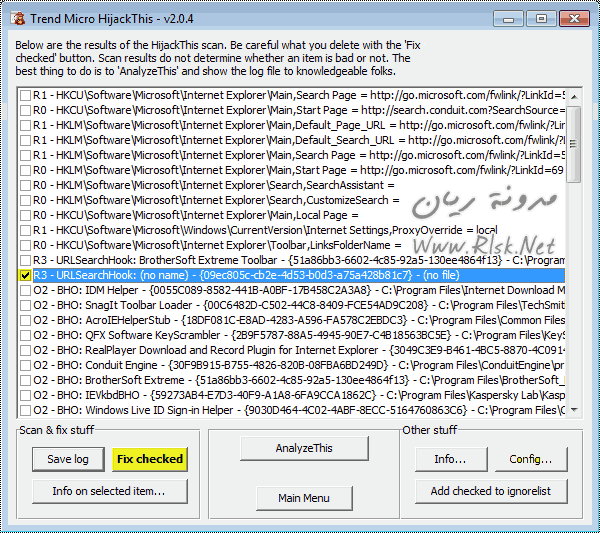600x533 pixels.
Task: Tick the HKCU Local Page checkbox
Action: [x=25, y=215]
